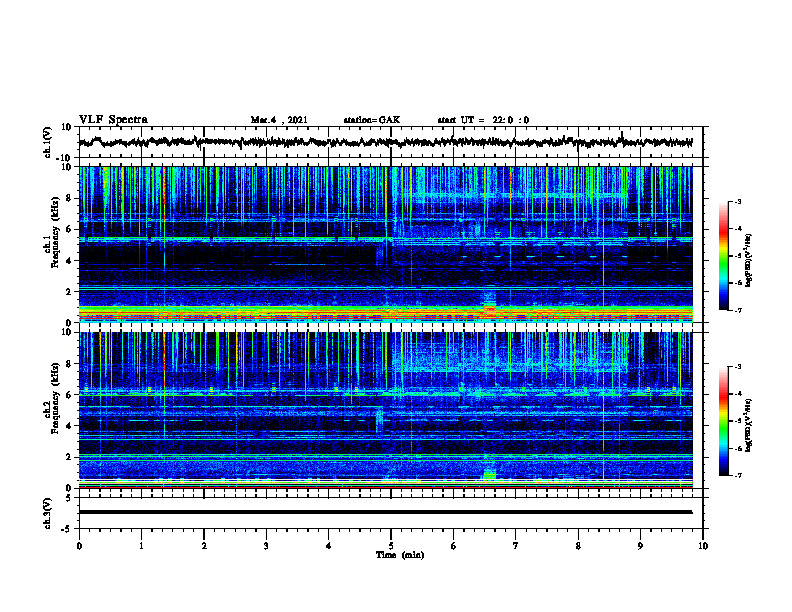This screenshot has height=612, width=792.
Task: Click the "6" tick on the time axis
Action: [x=454, y=546]
